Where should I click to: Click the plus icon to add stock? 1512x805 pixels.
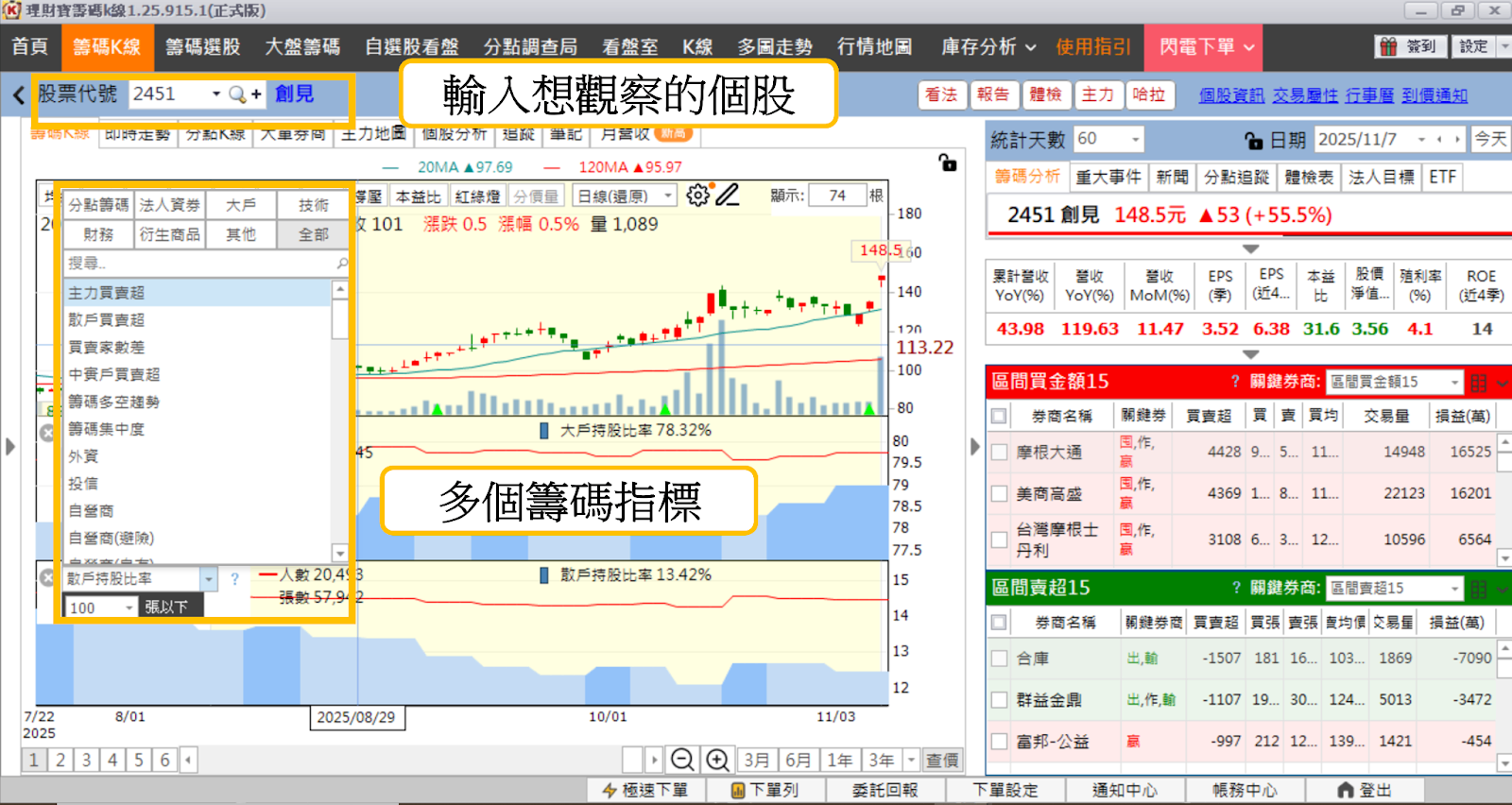[x=256, y=94]
